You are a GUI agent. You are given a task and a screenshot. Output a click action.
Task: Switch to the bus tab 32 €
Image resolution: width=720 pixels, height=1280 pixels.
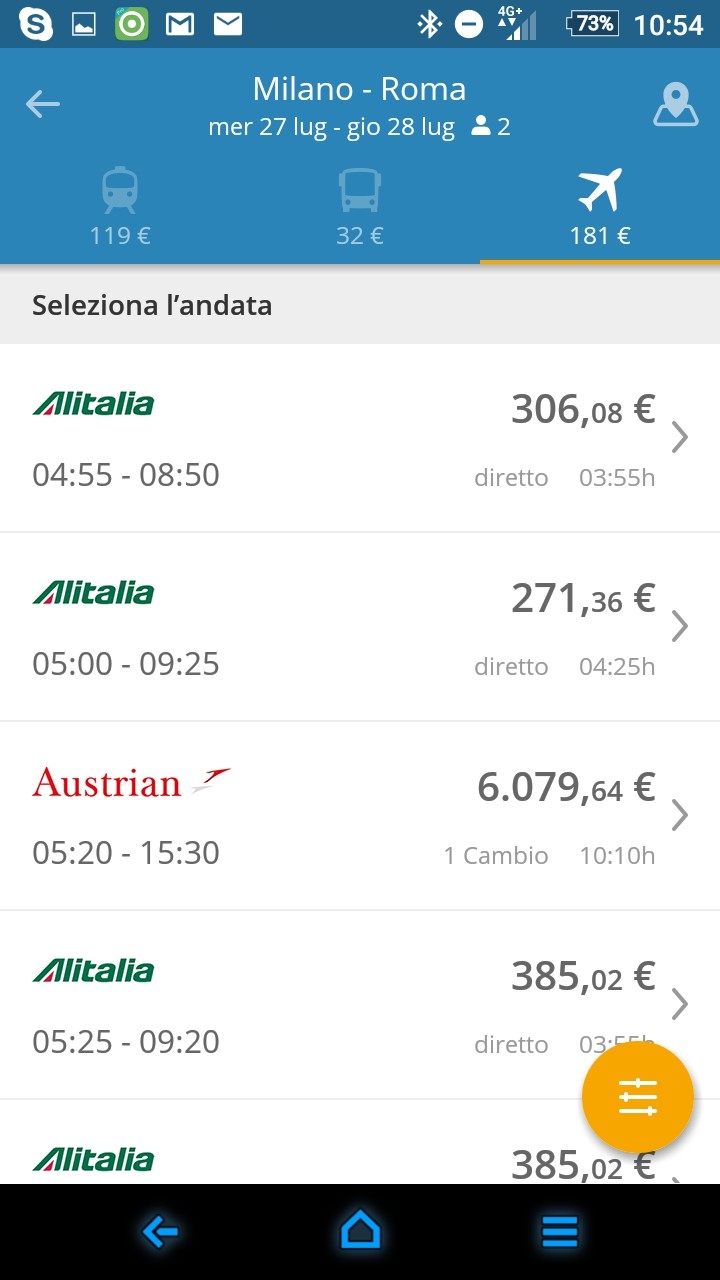tap(360, 207)
